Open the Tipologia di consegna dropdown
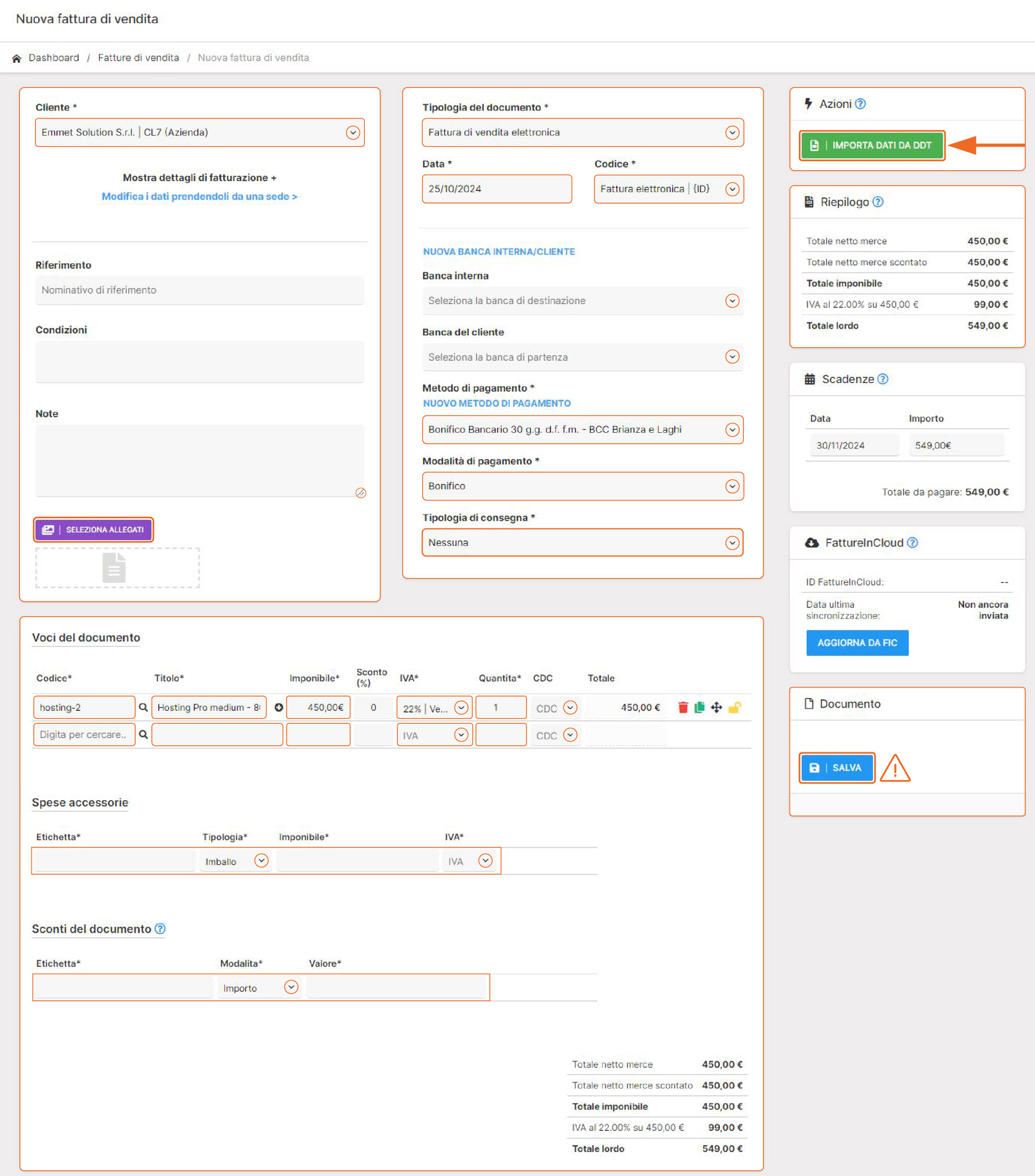Image resolution: width=1035 pixels, height=1176 pixels. click(732, 543)
